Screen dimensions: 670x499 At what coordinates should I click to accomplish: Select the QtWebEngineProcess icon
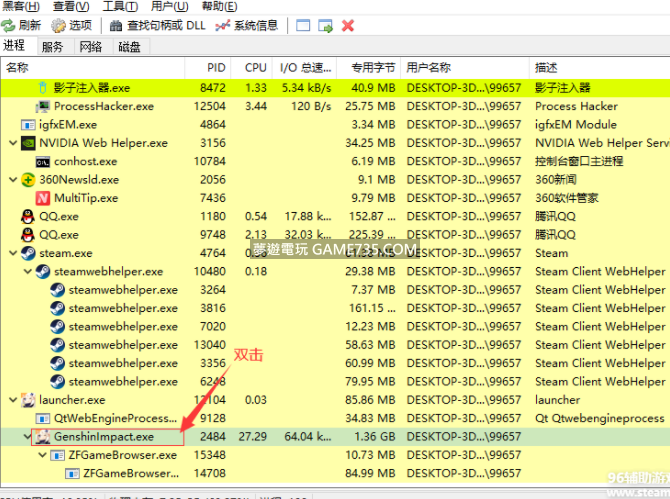click(42, 418)
